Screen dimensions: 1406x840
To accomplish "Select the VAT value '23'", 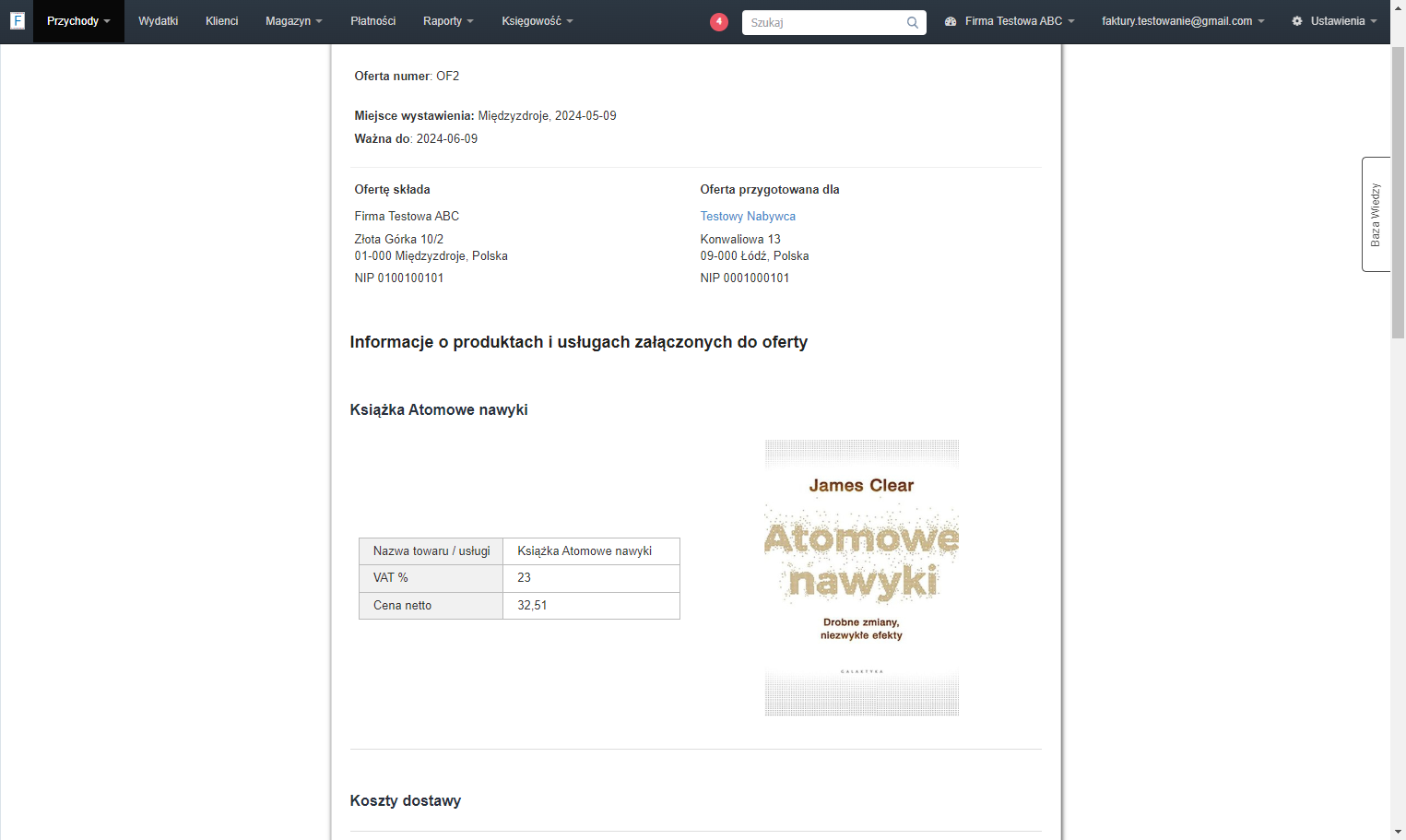I will pos(524,578).
